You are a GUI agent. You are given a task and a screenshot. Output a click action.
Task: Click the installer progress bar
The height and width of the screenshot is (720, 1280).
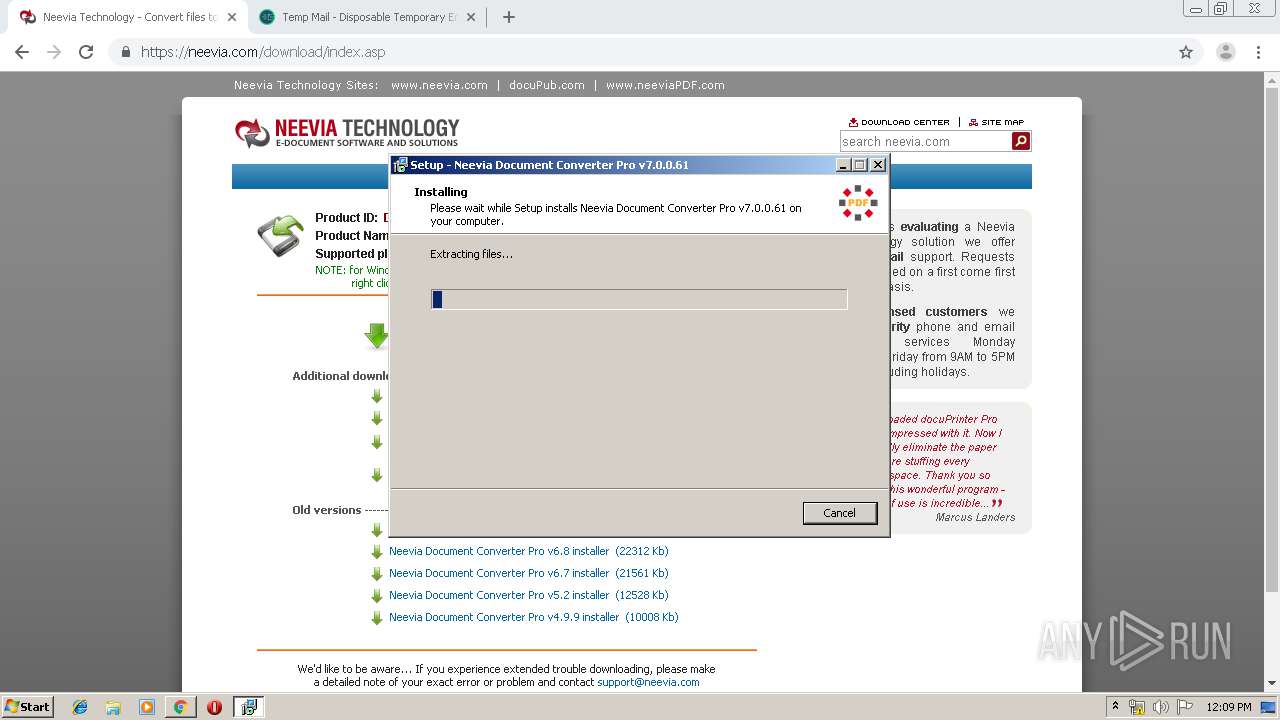pyautogui.click(x=639, y=299)
